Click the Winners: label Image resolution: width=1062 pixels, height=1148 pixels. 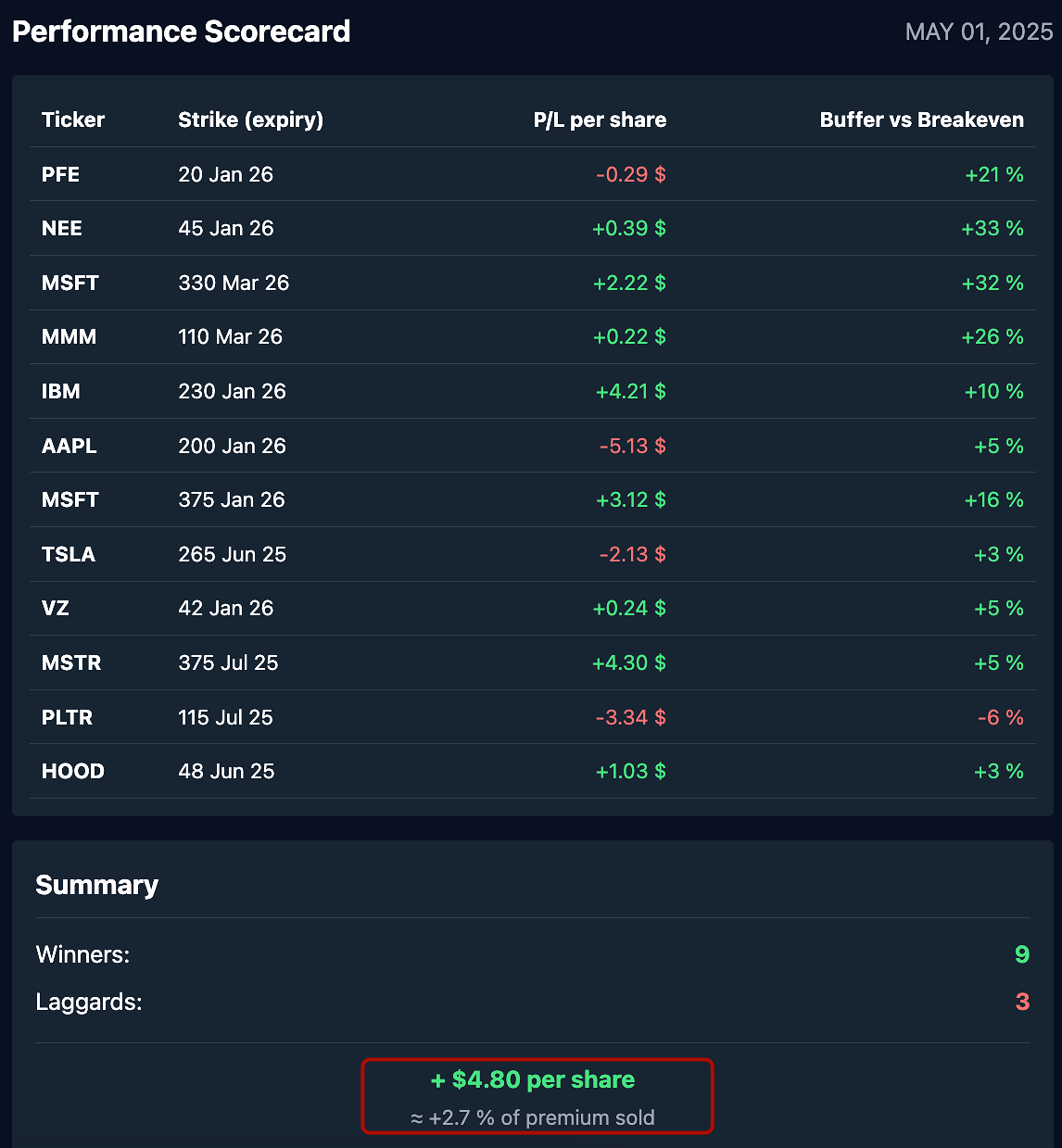point(82,954)
